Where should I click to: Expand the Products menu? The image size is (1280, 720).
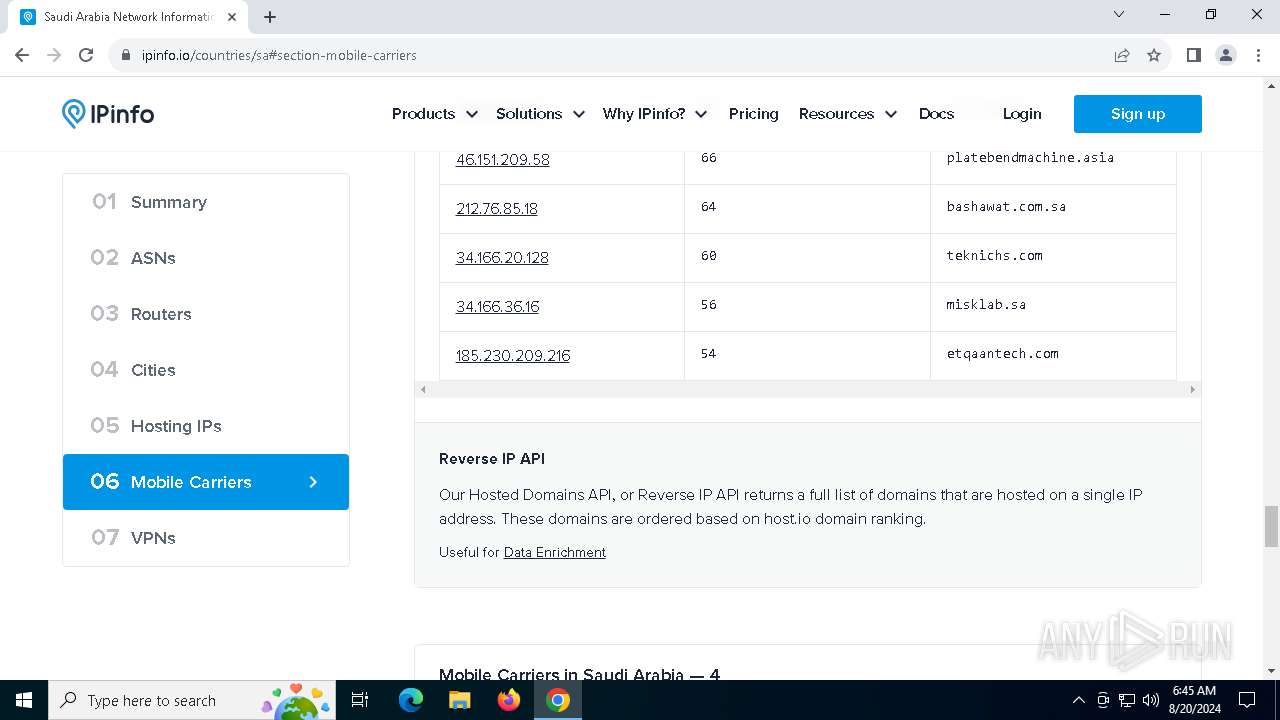pyautogui.click(x=434, y=114)
